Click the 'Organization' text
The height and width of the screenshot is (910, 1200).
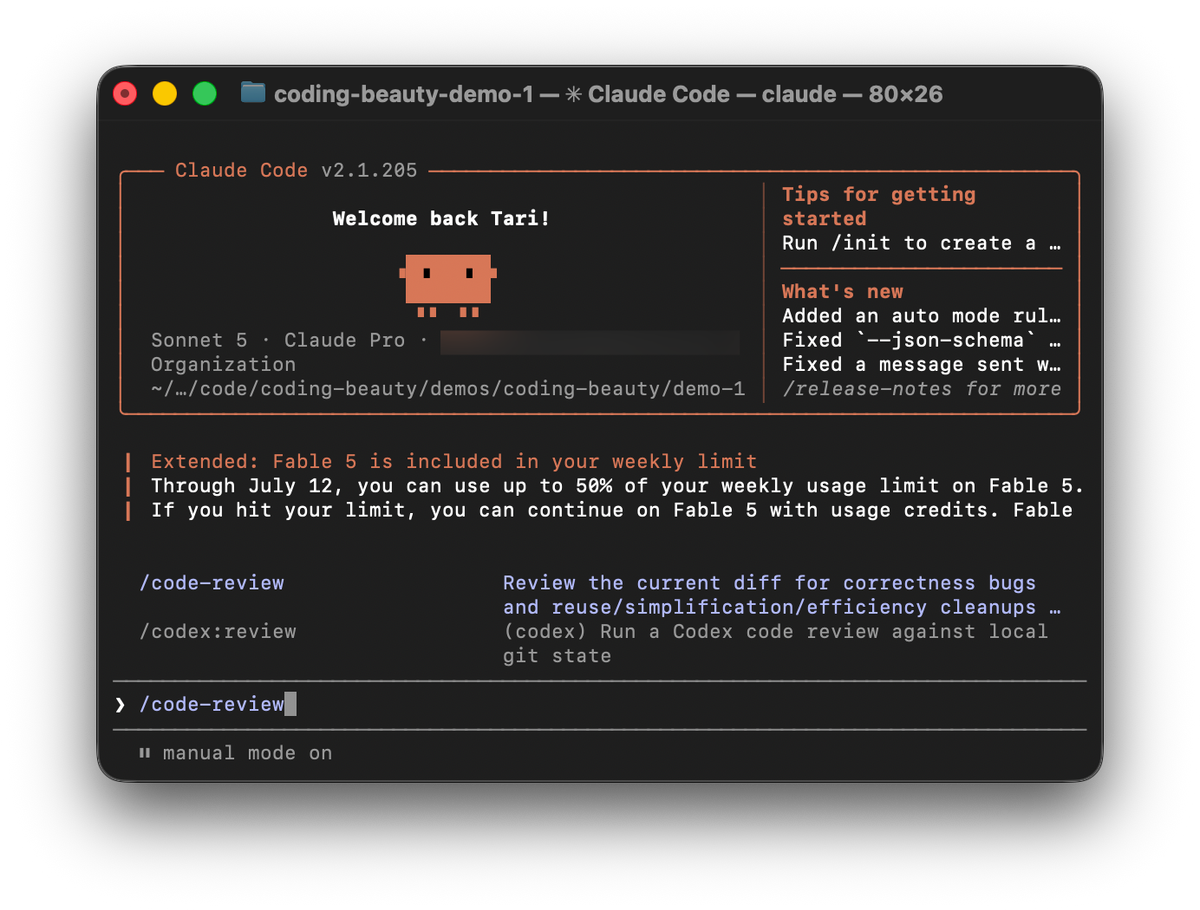point(223,364)
